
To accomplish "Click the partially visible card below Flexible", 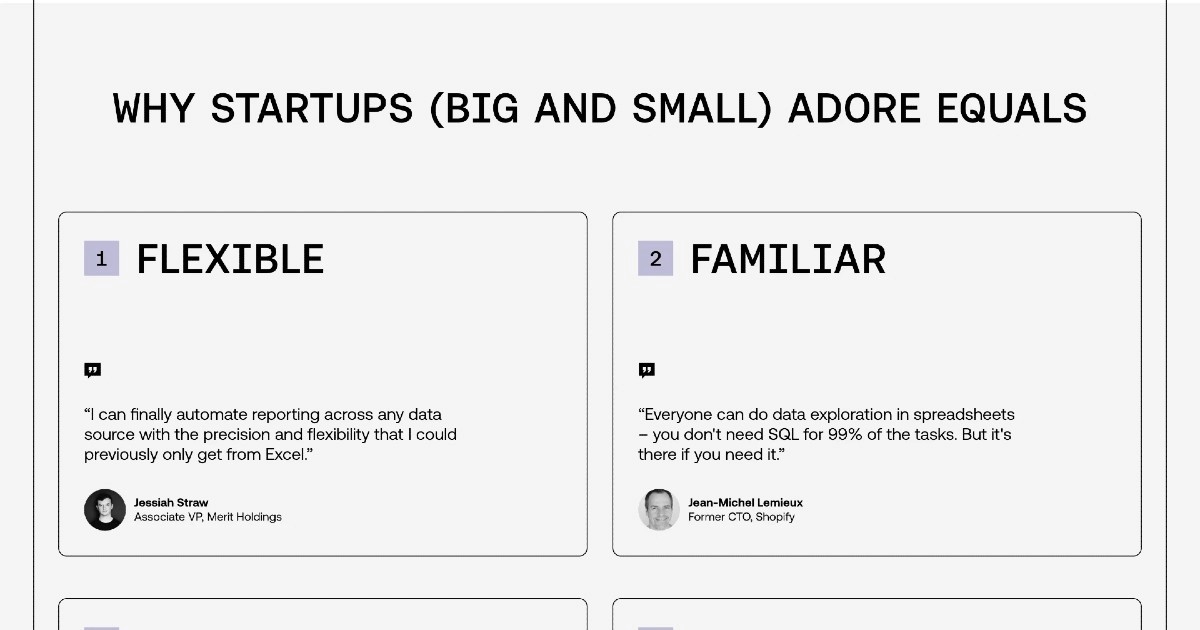I will click(x=322, y=614).
